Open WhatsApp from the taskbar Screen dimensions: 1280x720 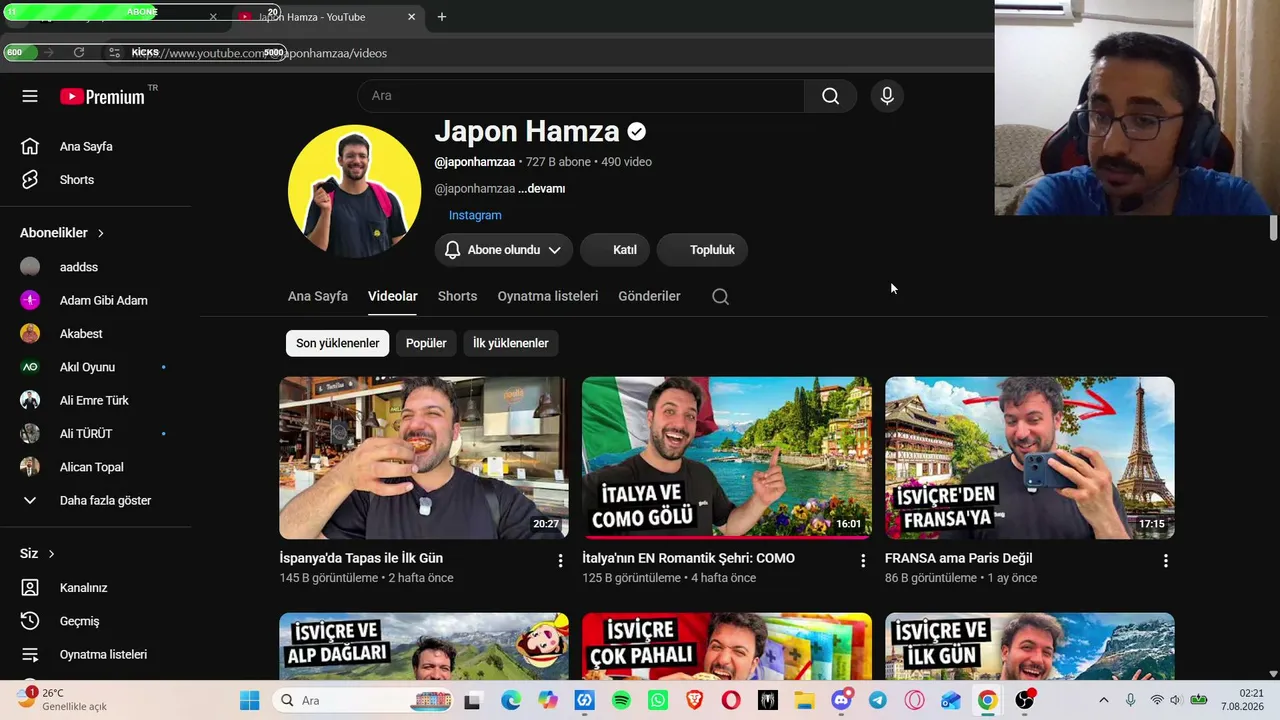pos(657,701)
